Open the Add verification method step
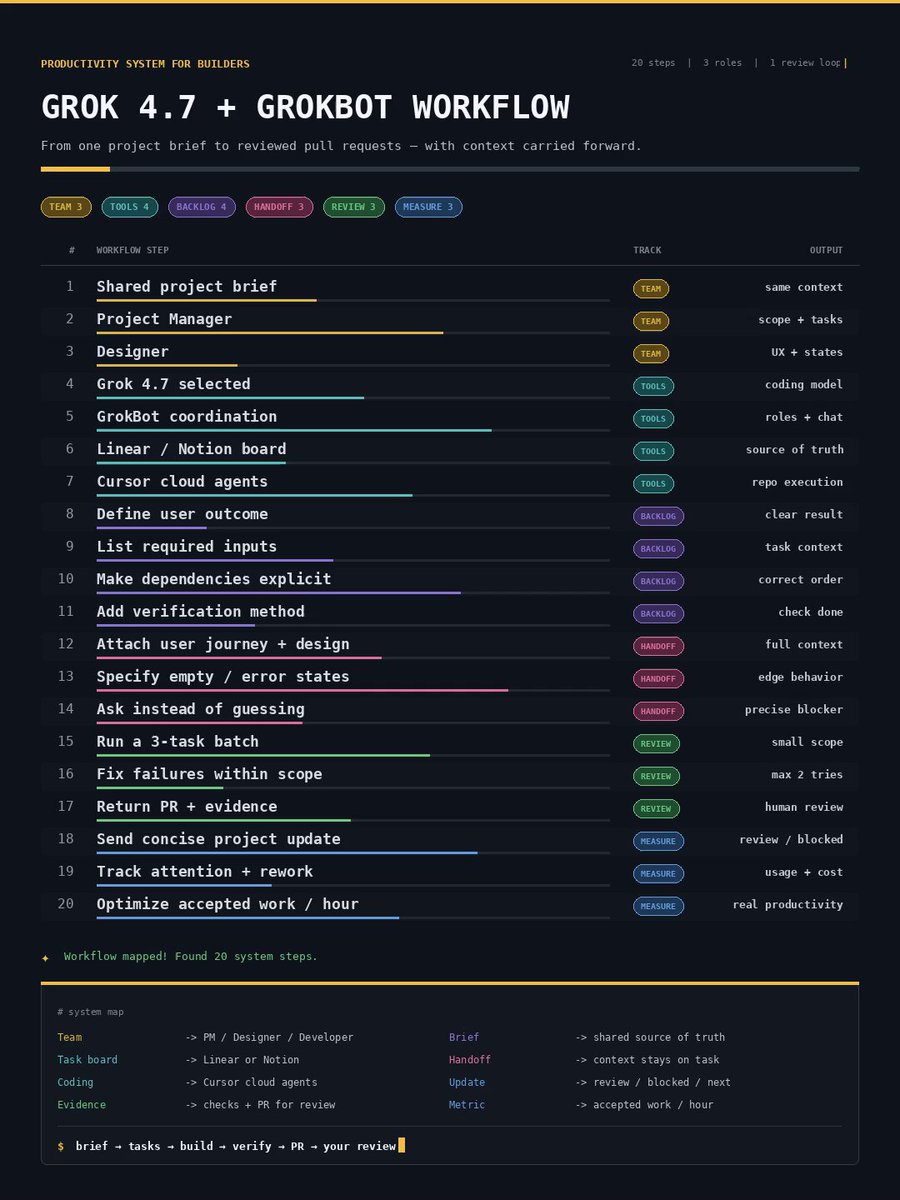 (201, 611)
